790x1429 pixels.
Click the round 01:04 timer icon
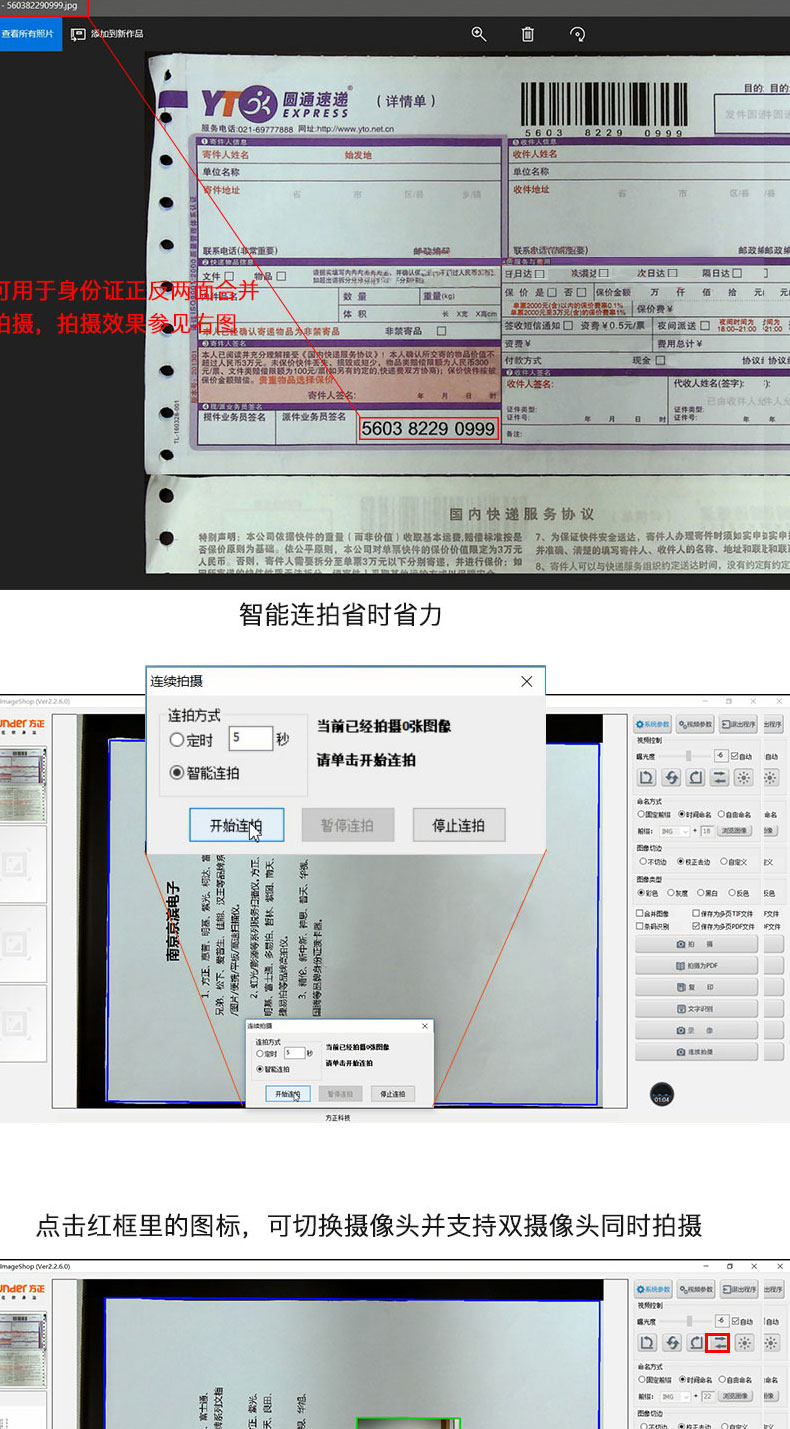(662, 1094)
